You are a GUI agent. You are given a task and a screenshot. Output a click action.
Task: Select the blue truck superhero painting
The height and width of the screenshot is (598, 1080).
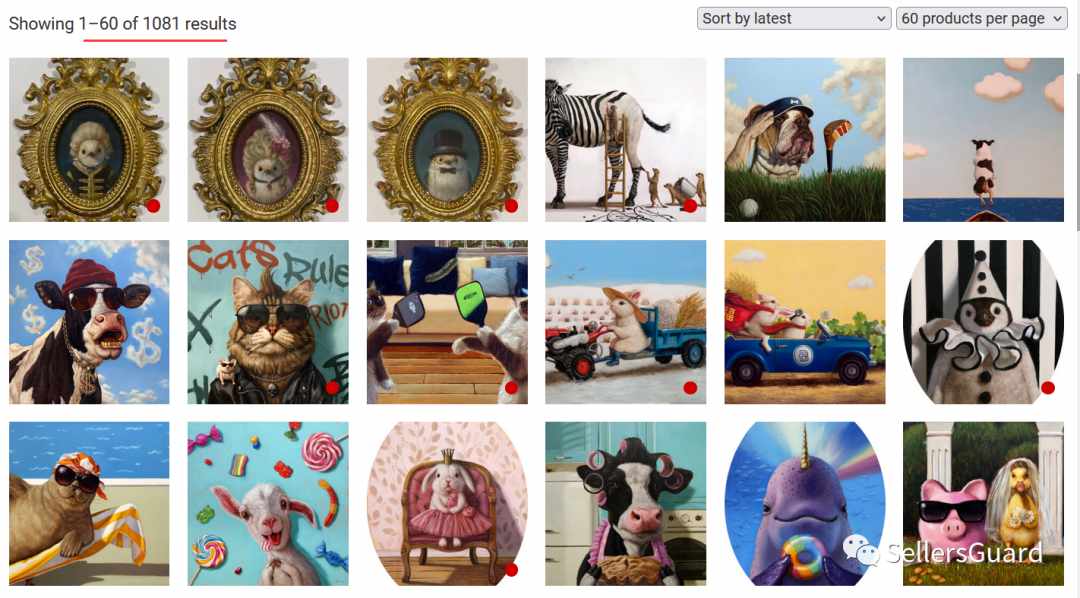click(804, 322)
